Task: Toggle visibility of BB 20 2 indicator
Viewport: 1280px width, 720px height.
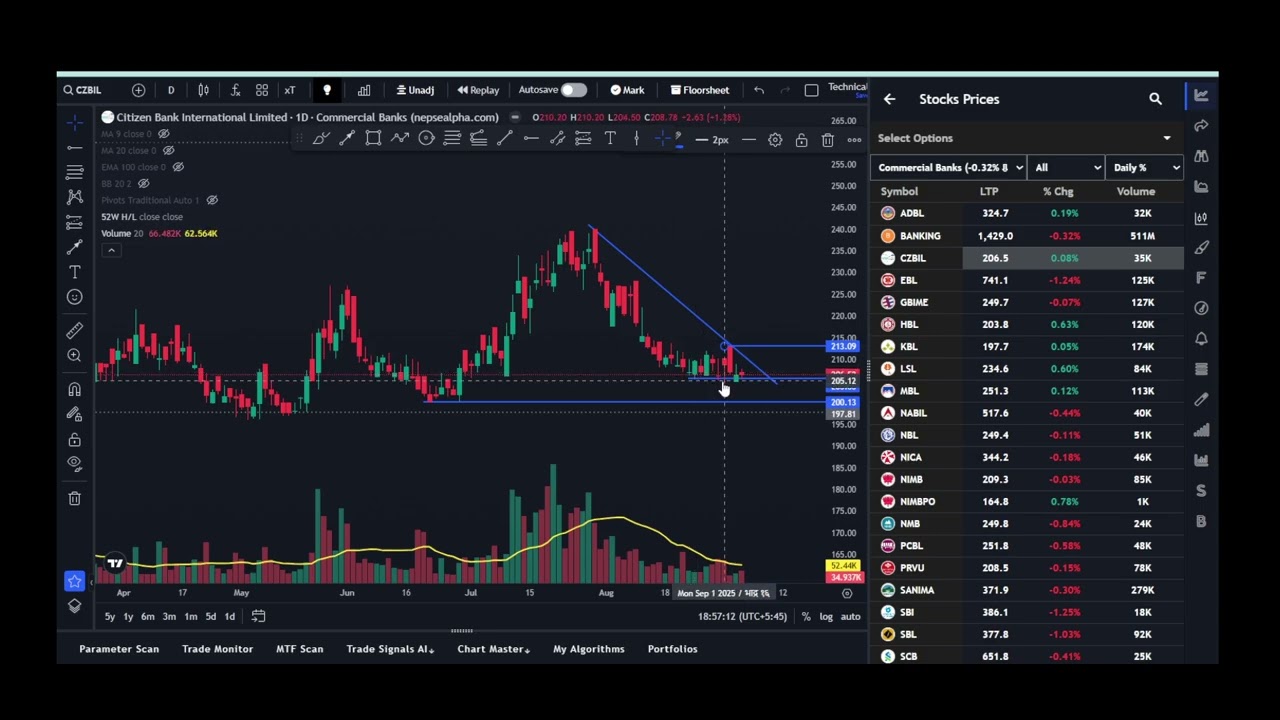Action: click(144, 183)
